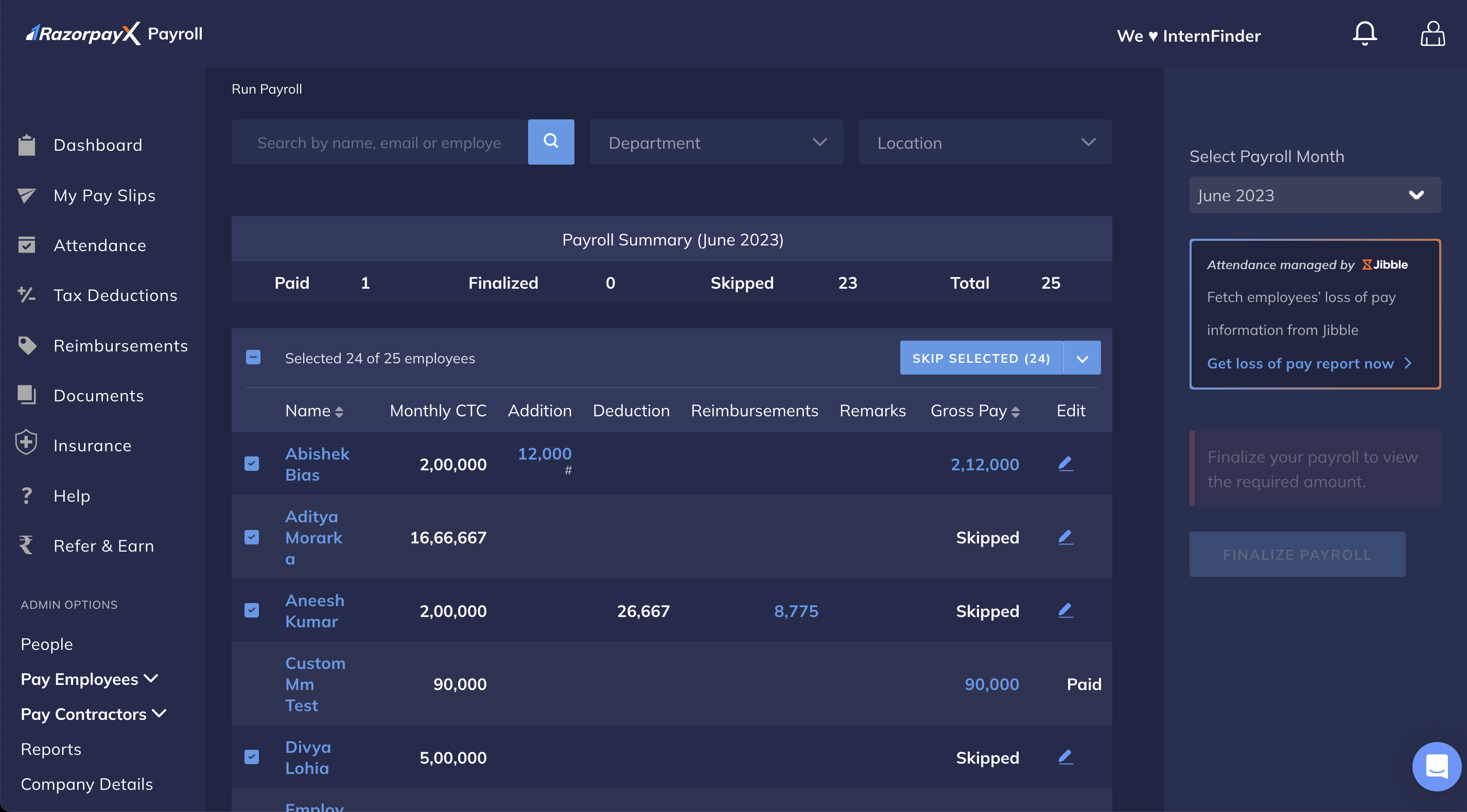Image resolution: width=1467 pixels, height=812 pixels.
Task: Click the 2,12,000 gross pay value
Action: (x=985, y=464)
